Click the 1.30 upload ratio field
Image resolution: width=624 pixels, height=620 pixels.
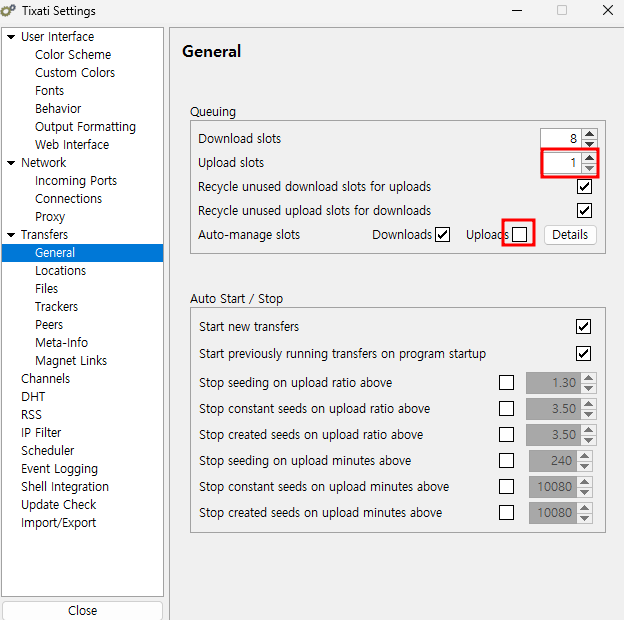click(553, 383)
